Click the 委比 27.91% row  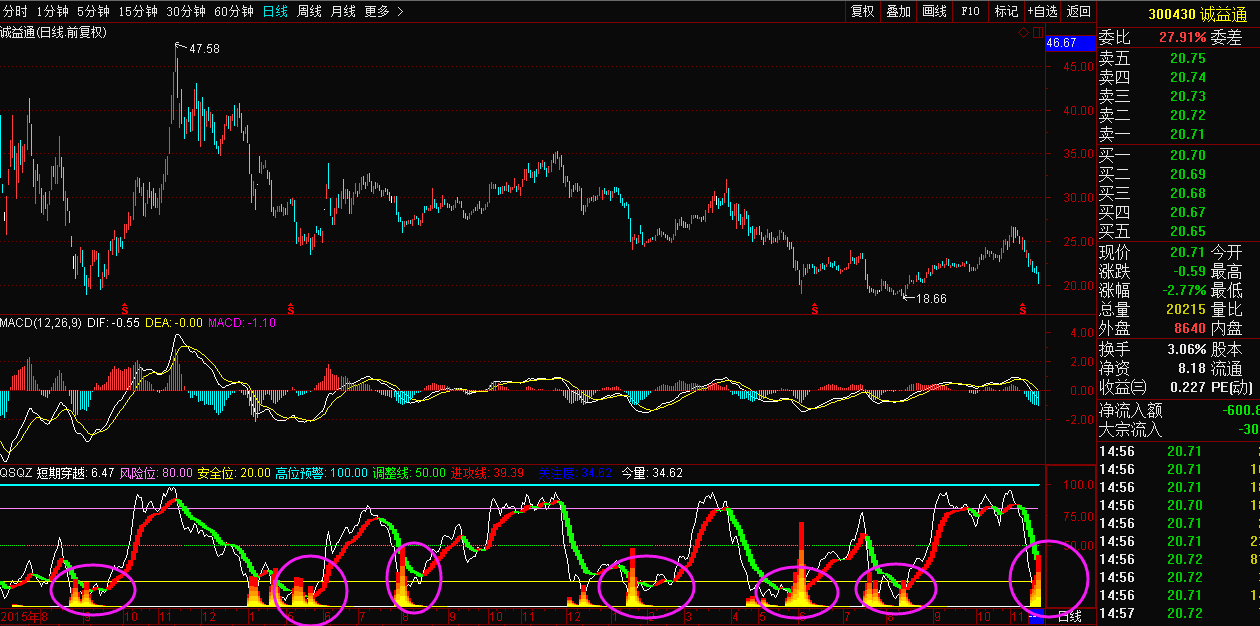pos(1179,38)
